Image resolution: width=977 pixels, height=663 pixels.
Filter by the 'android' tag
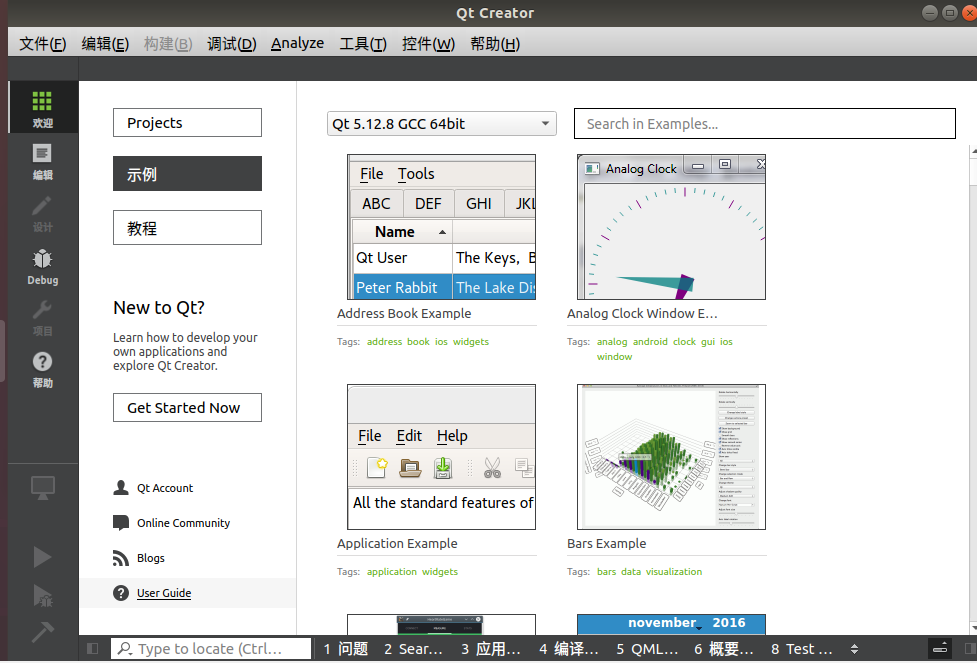pos(650,341)
